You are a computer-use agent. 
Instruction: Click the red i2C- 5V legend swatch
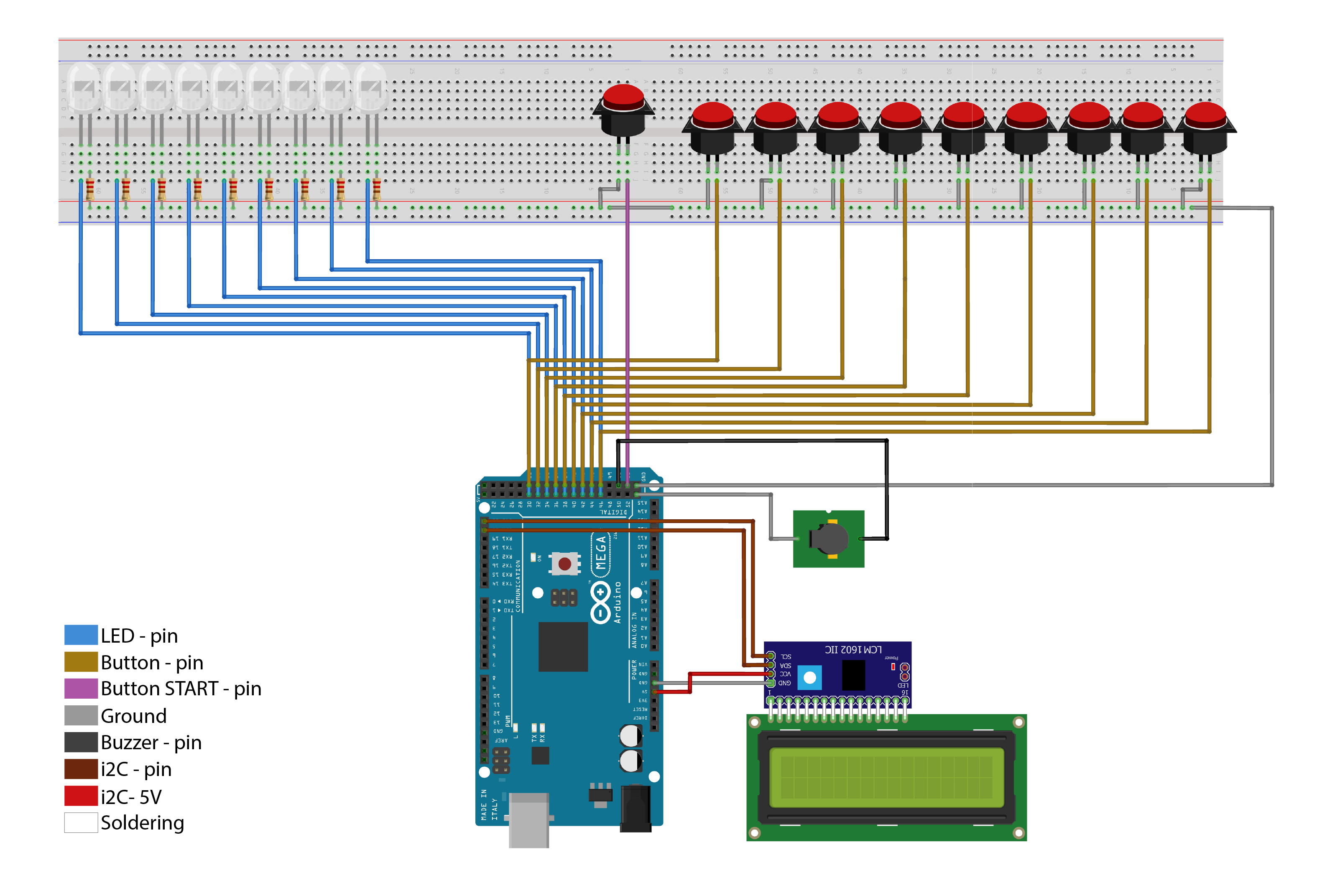click(x=81, y=796)
